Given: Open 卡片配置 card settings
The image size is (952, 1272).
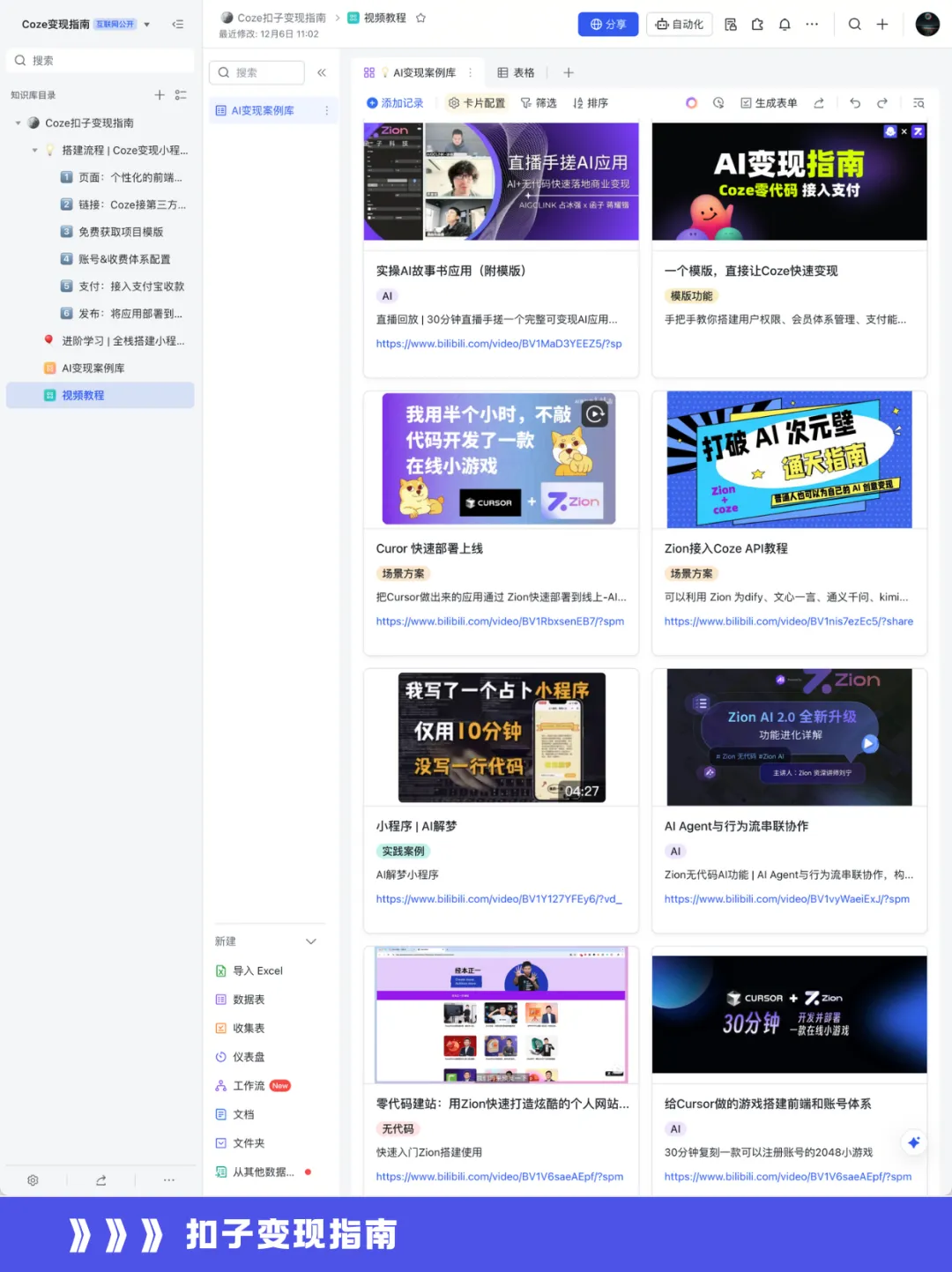Looking at the screenshot, I should click(477, 104).
